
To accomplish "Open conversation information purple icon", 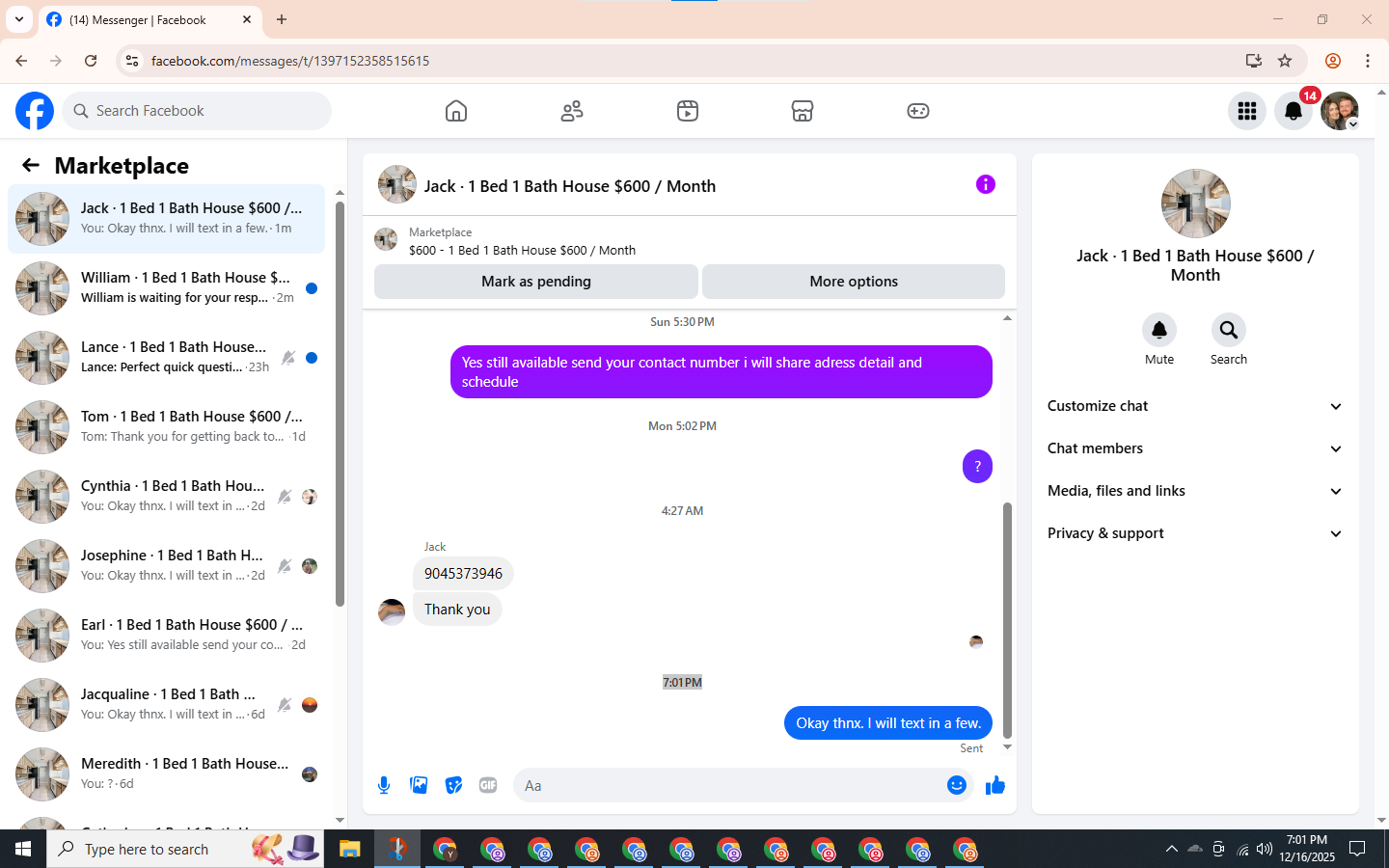I will [x=985, y=184].
